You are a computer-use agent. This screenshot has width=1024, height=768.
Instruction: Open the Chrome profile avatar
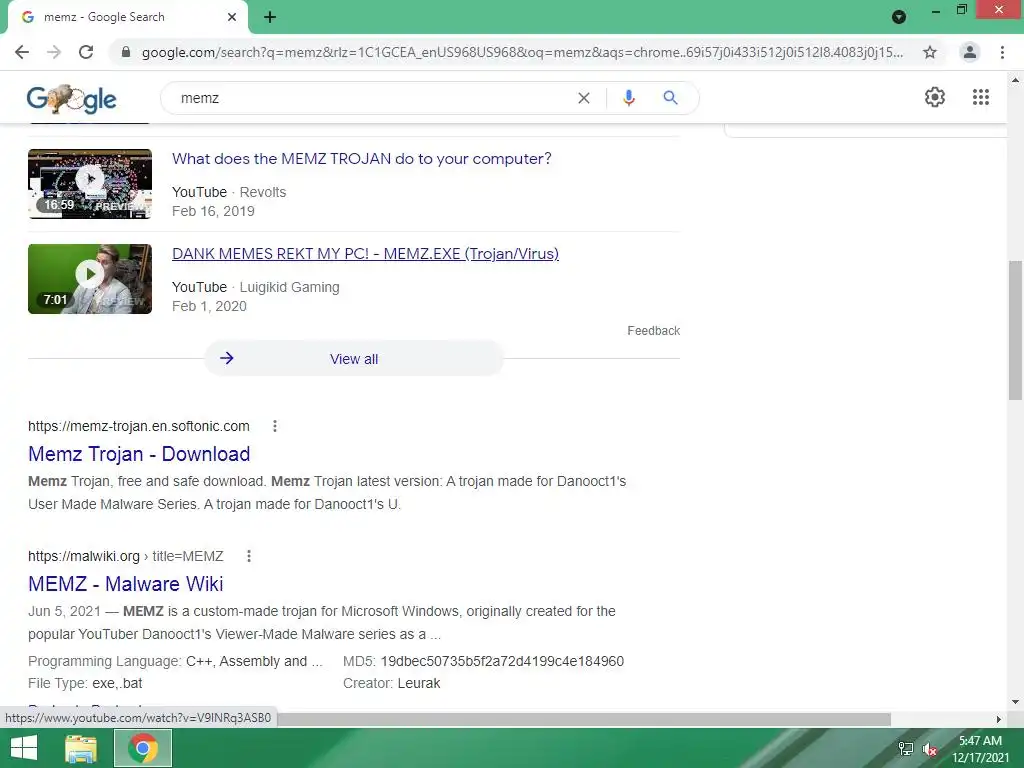970,52
